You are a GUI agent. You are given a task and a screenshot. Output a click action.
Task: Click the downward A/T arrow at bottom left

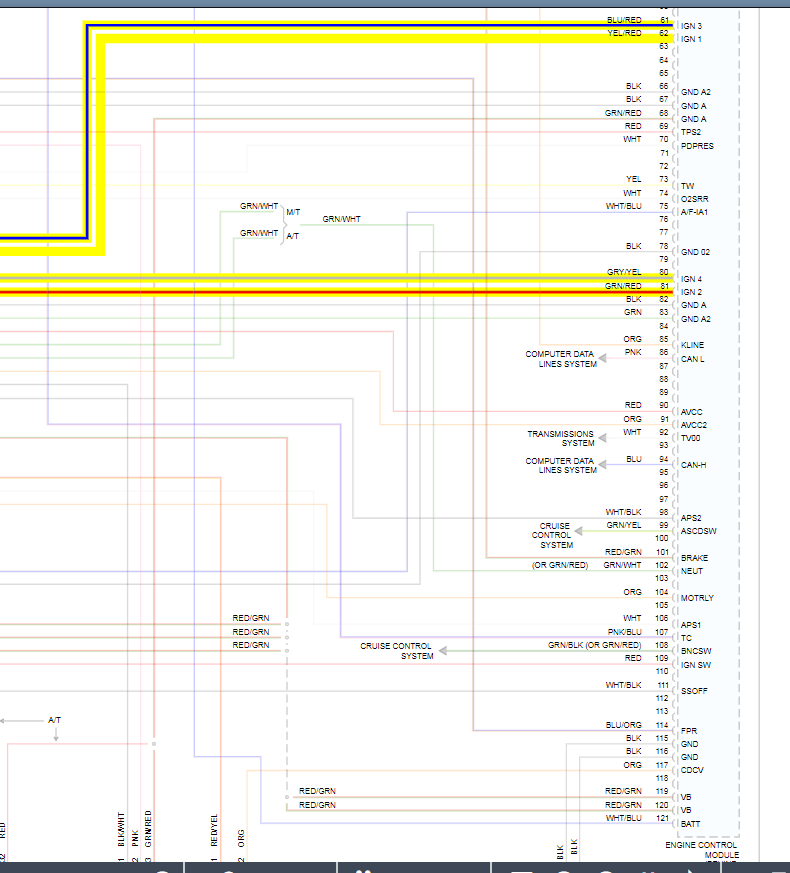click(56, 734)
